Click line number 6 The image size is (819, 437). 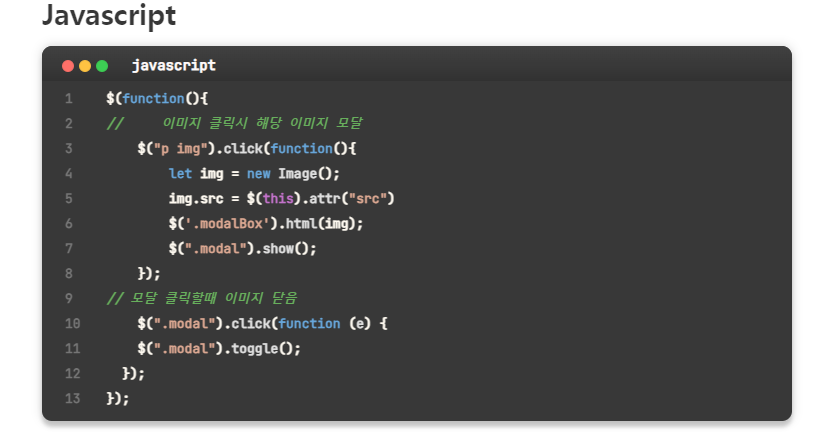[x=68, y=224]
